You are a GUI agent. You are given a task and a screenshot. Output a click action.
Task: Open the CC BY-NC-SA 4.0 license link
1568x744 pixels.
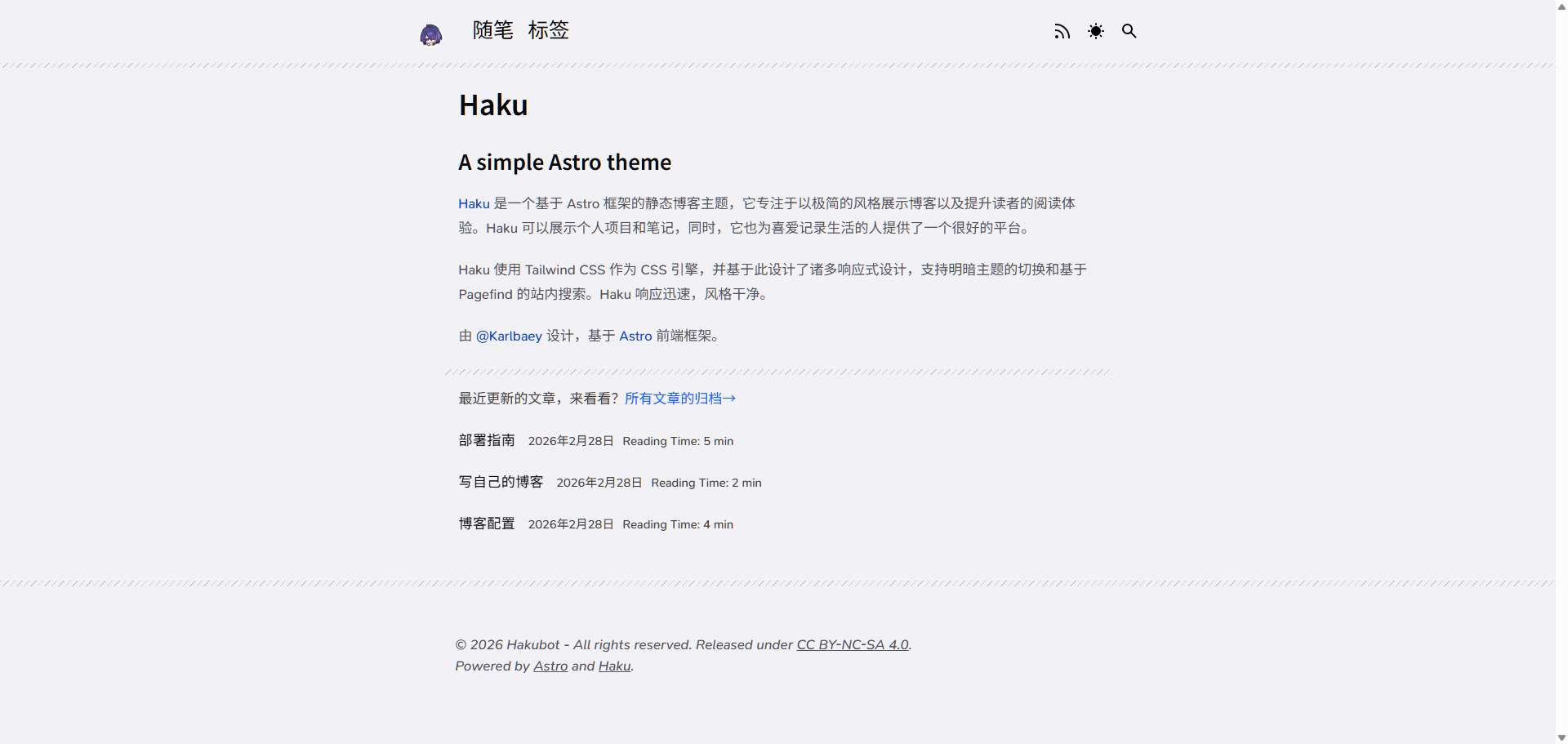coord(852,644)
